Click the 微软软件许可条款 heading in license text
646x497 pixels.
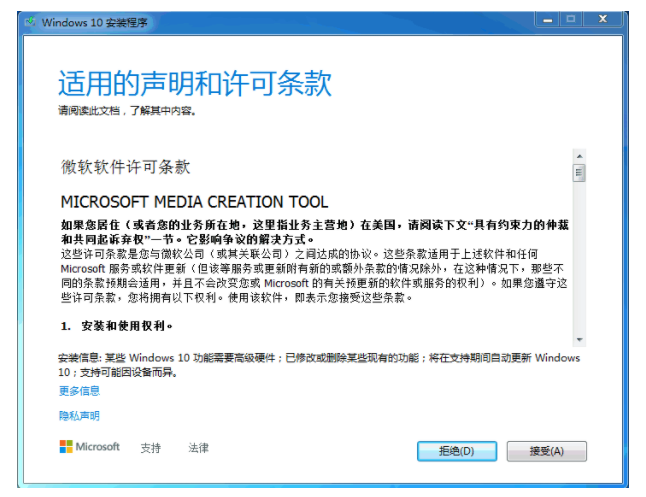coord(125,166)
